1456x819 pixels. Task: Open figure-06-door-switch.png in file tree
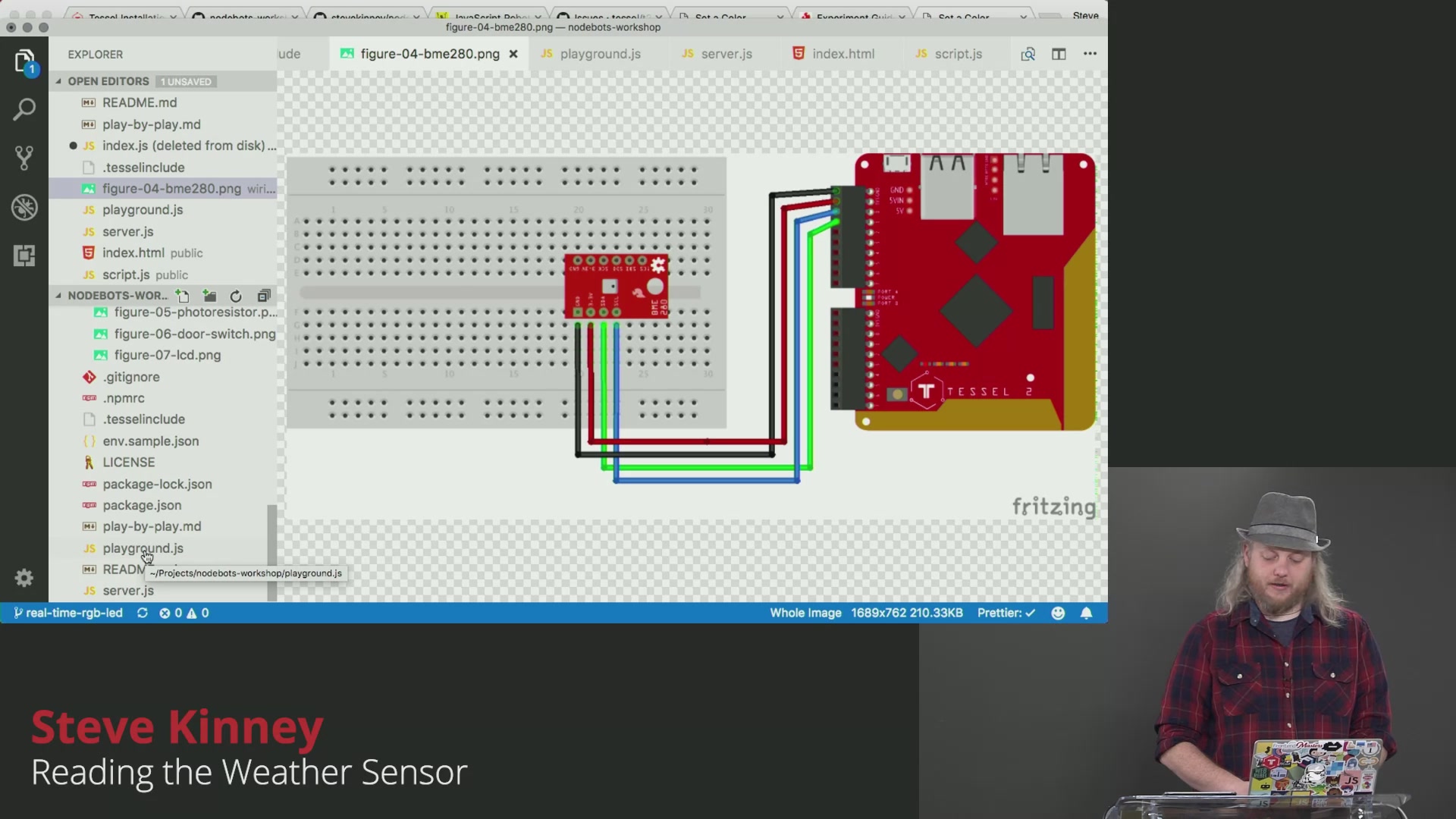tap(163, 334)
